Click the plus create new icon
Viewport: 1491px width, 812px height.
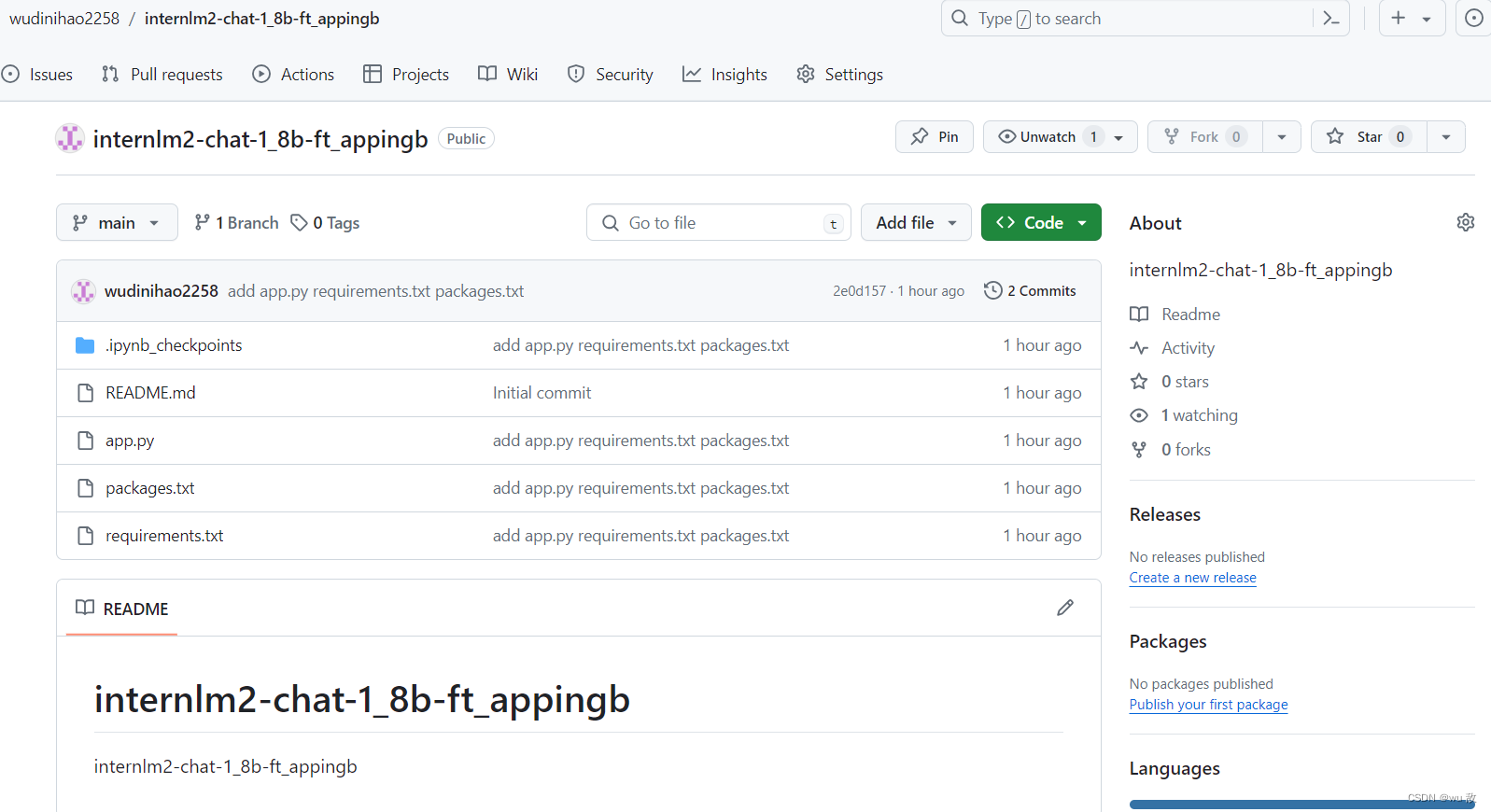1398,18
